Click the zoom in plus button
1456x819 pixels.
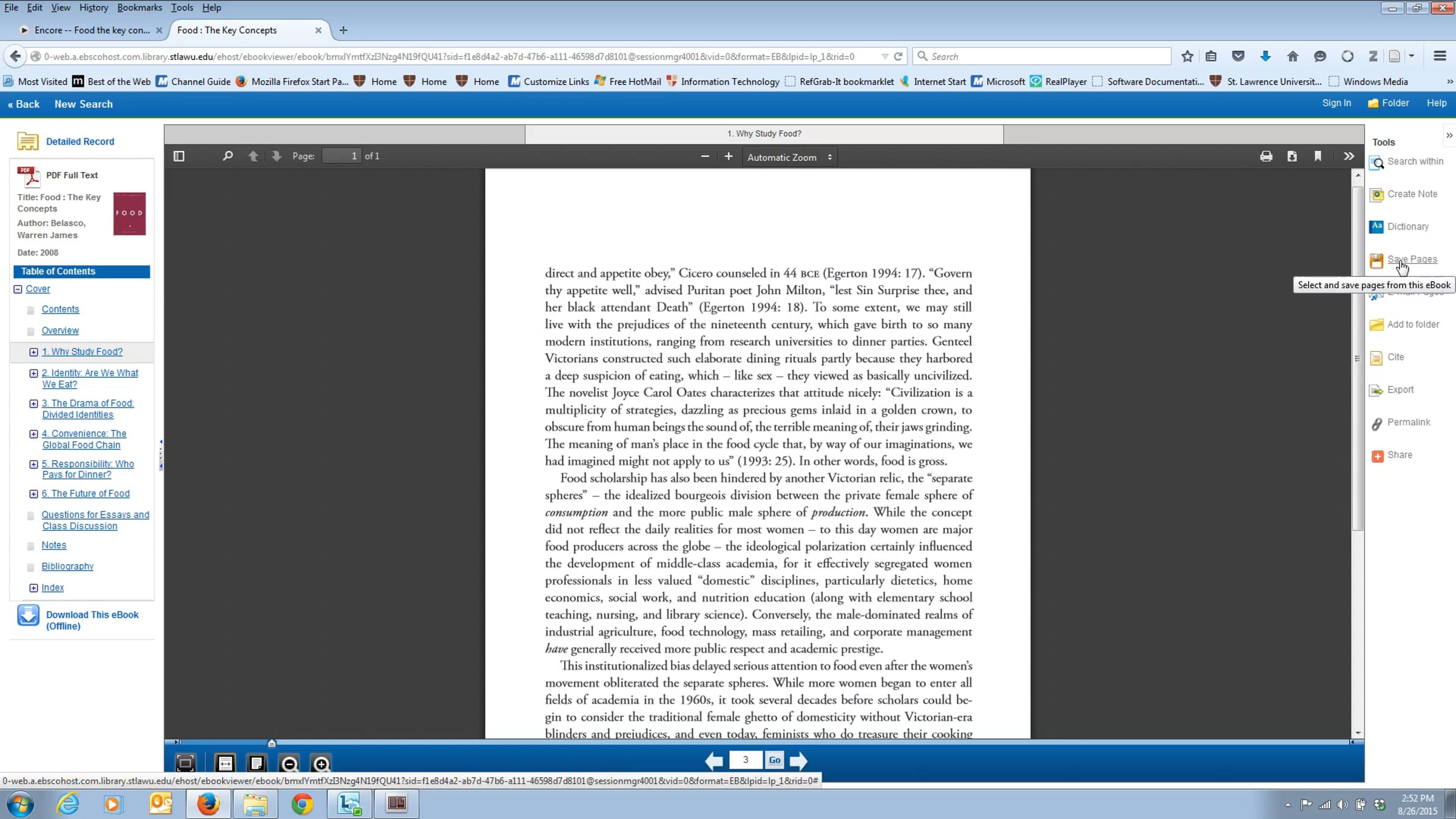point(729,157)
